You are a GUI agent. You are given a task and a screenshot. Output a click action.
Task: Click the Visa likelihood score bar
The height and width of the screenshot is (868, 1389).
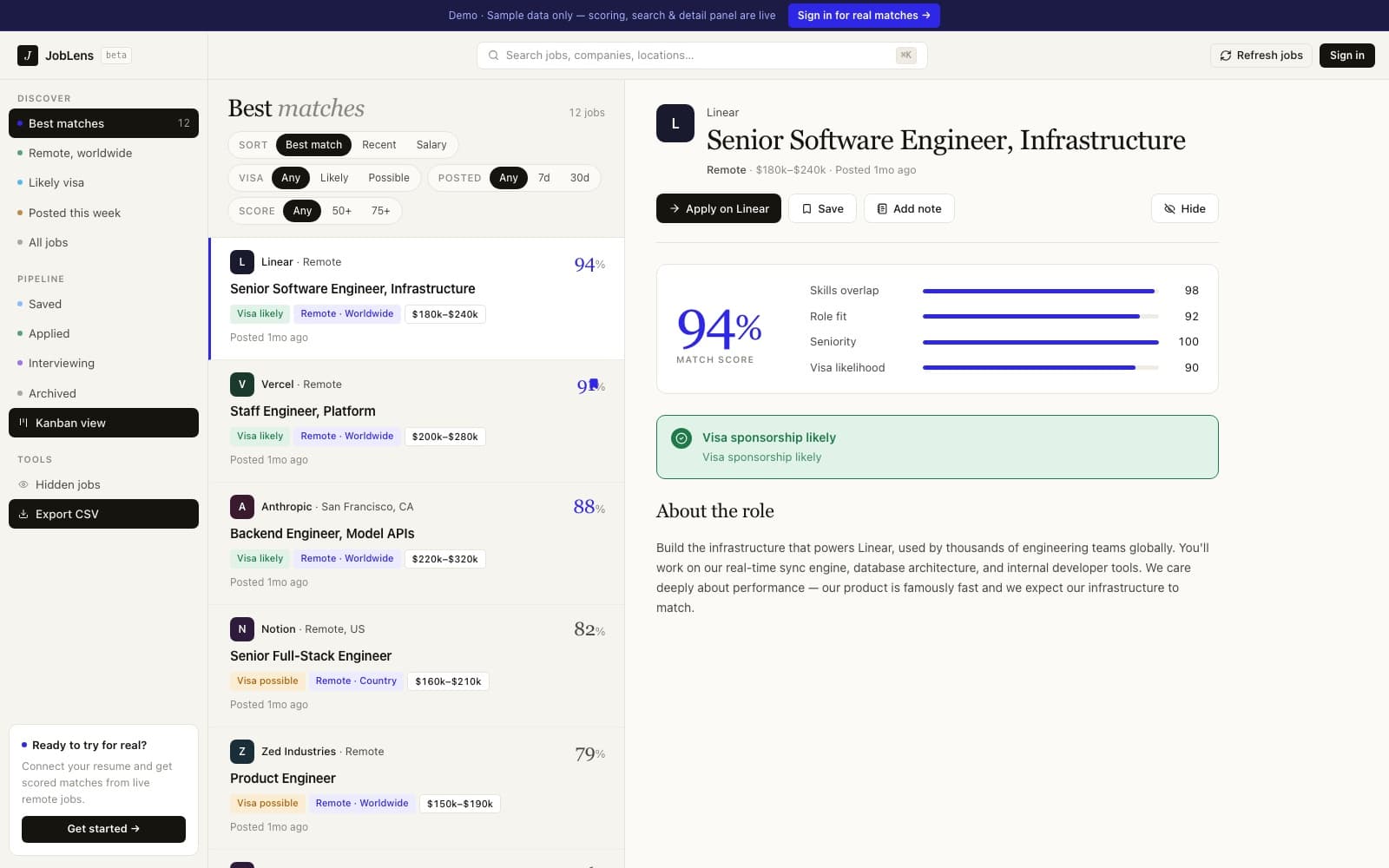coord(1040,368)
